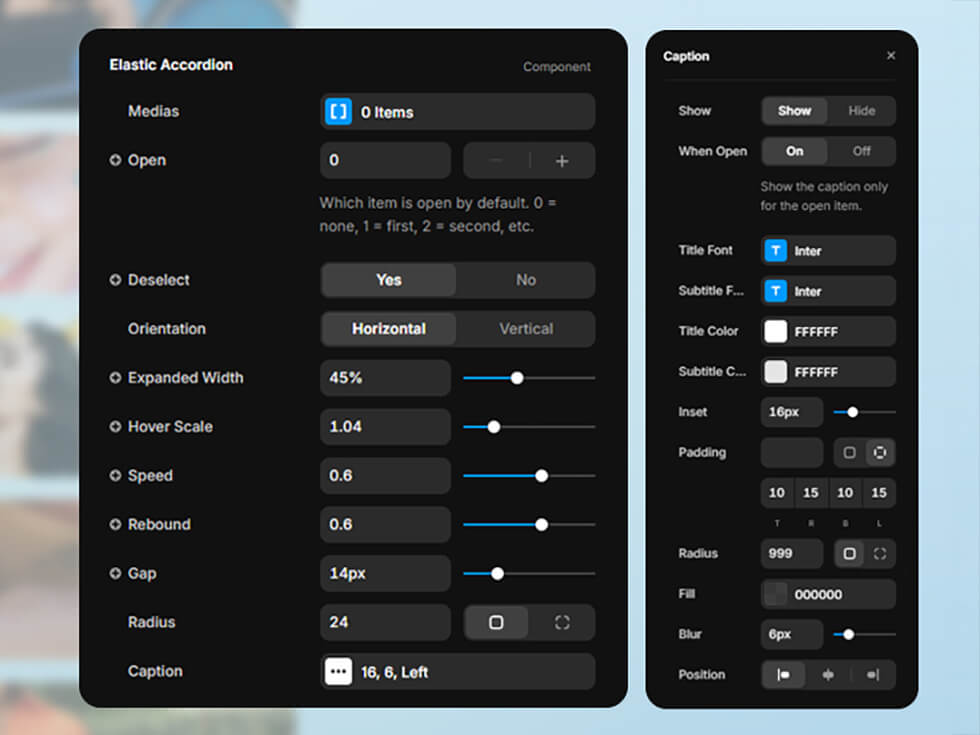Choose Vertical orientation

point(526,329)
